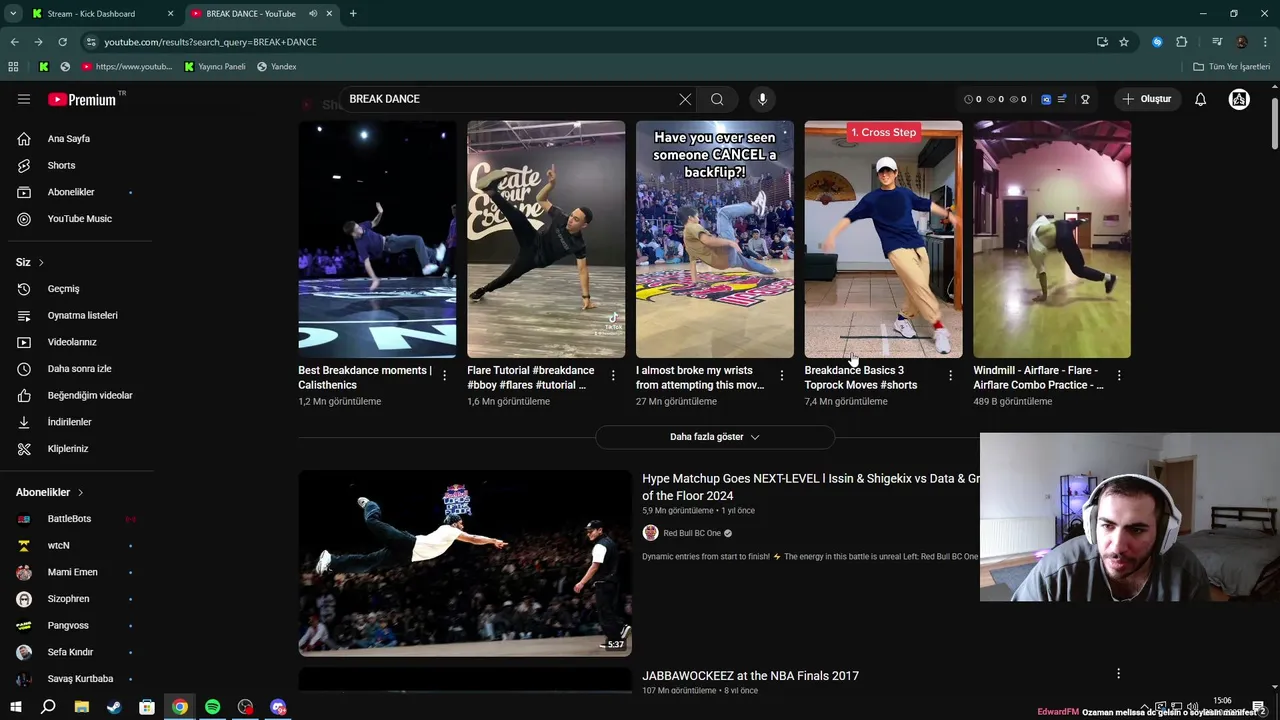Open site information icon in address bar
1280x720 pixels.
(x=91, y=42)
